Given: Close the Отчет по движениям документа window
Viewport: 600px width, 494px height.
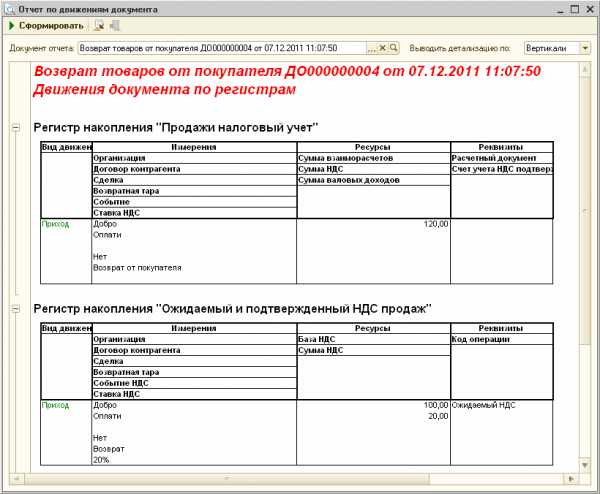Looking at the screenshot, I should [590, 9].
